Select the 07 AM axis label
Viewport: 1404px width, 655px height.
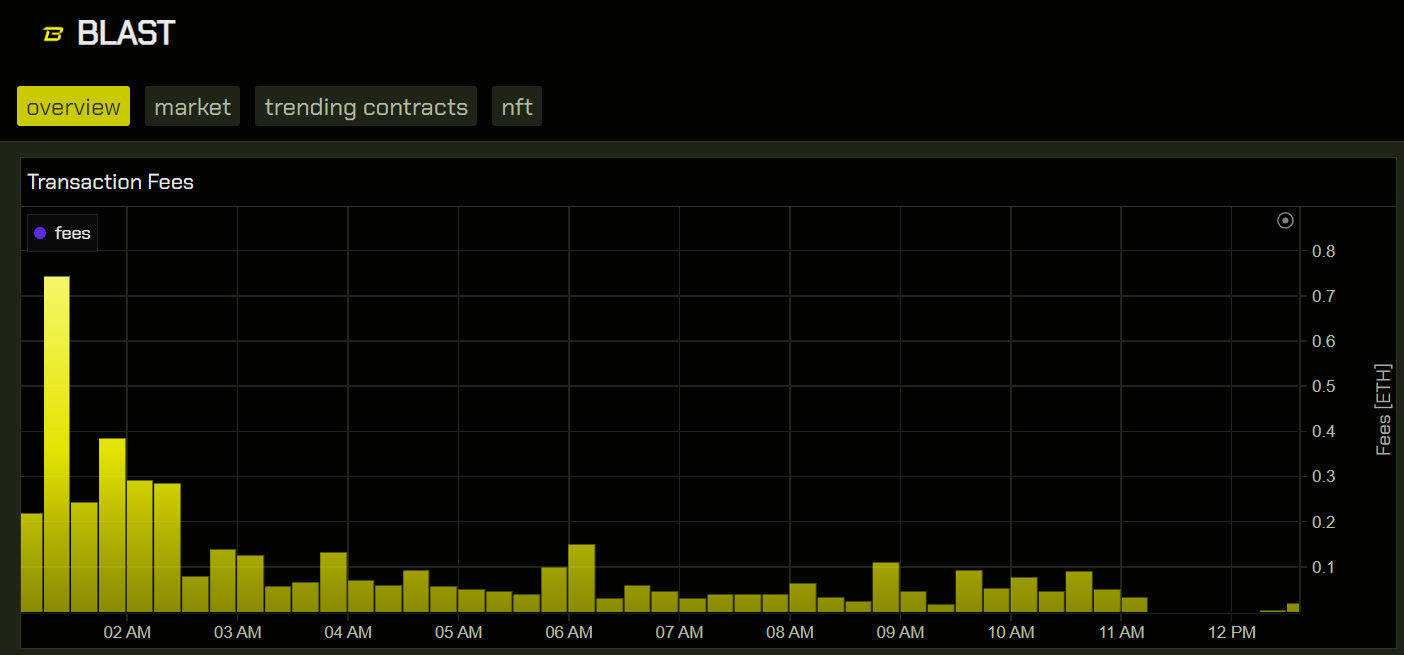[x=679, y=633]
